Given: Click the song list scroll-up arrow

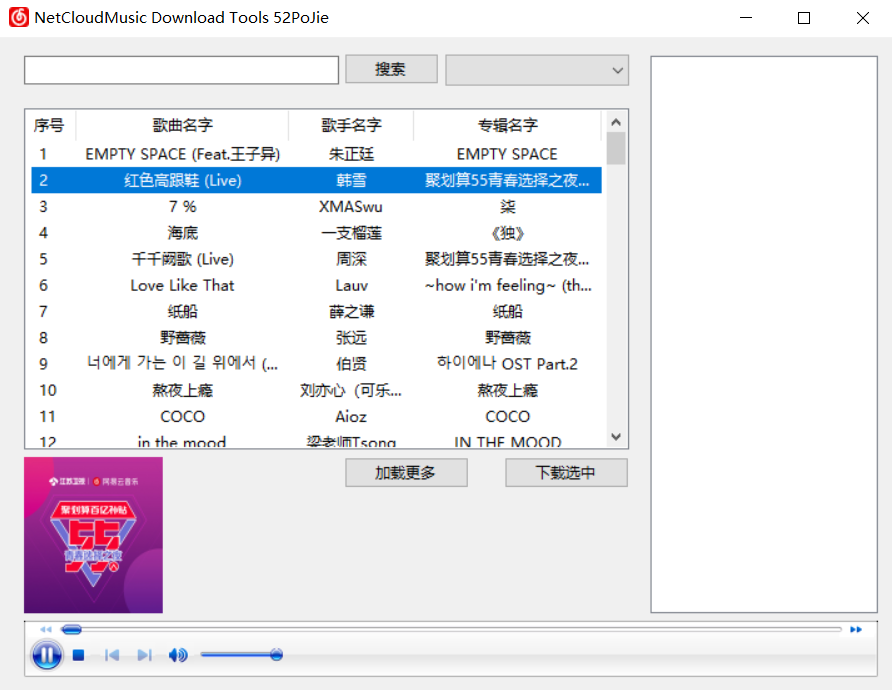Looking at the screenshot, I should click(x=616, y=122).
